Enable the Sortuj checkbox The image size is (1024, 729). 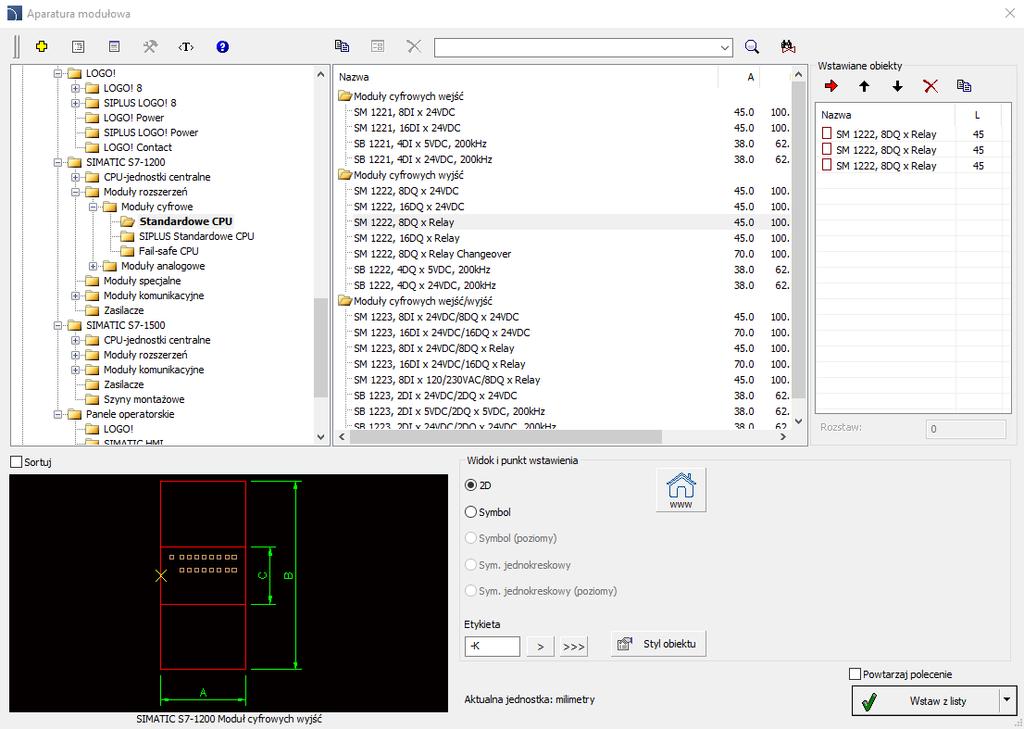click(x=16, y=462)
